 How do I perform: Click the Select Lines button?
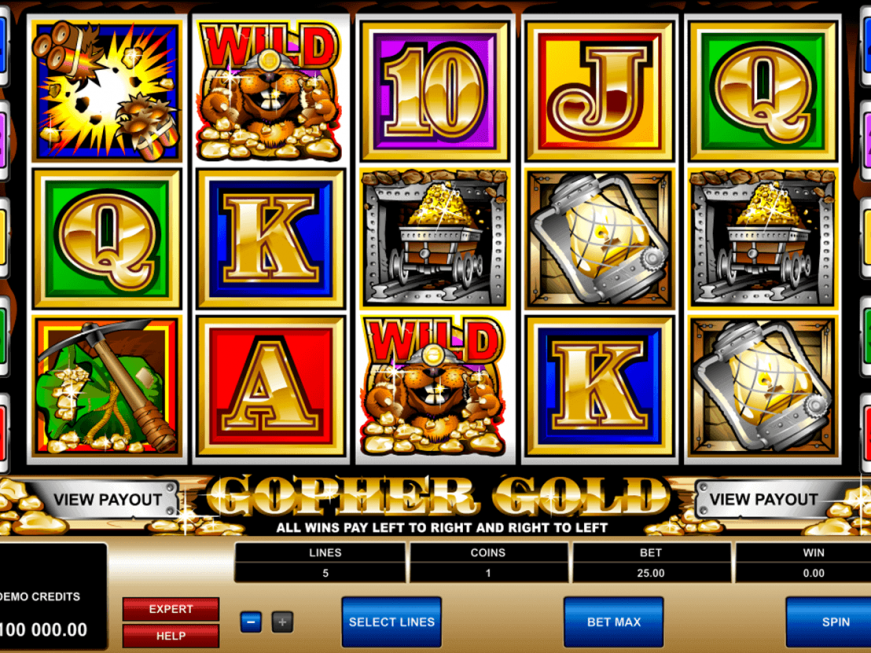pos(392,622)
